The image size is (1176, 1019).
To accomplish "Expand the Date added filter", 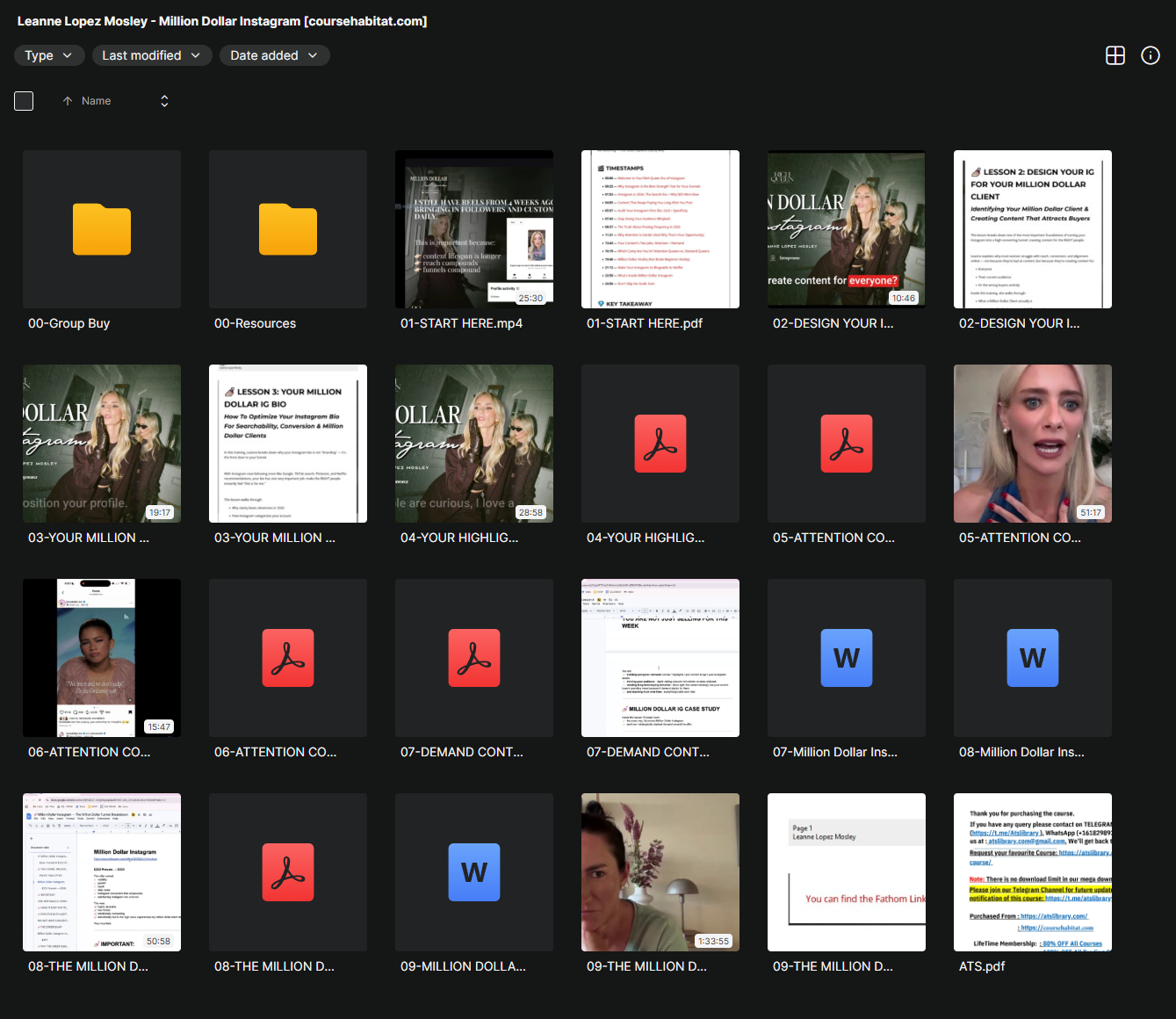I will [x=274, y=55].
